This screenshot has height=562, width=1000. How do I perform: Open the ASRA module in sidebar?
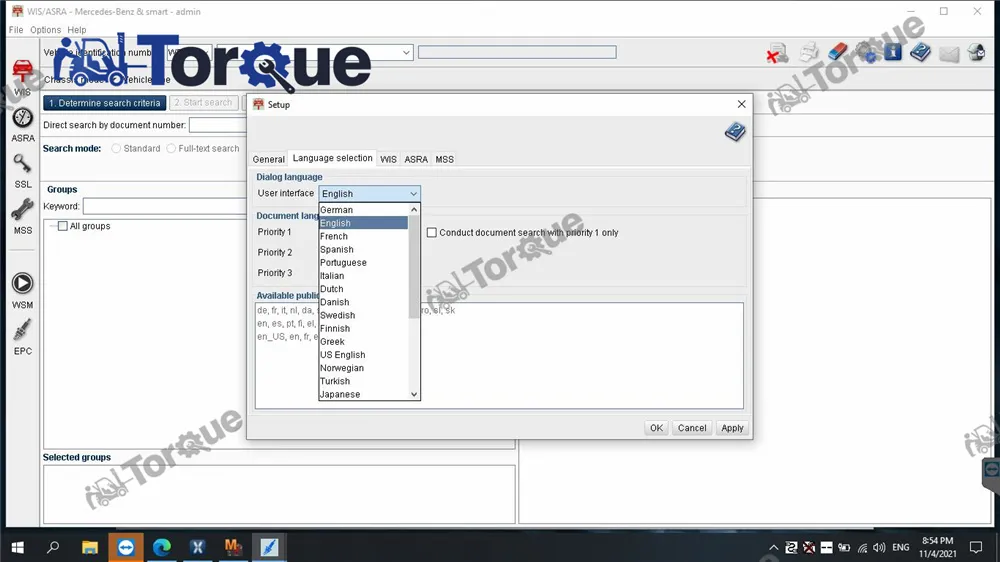22,125
